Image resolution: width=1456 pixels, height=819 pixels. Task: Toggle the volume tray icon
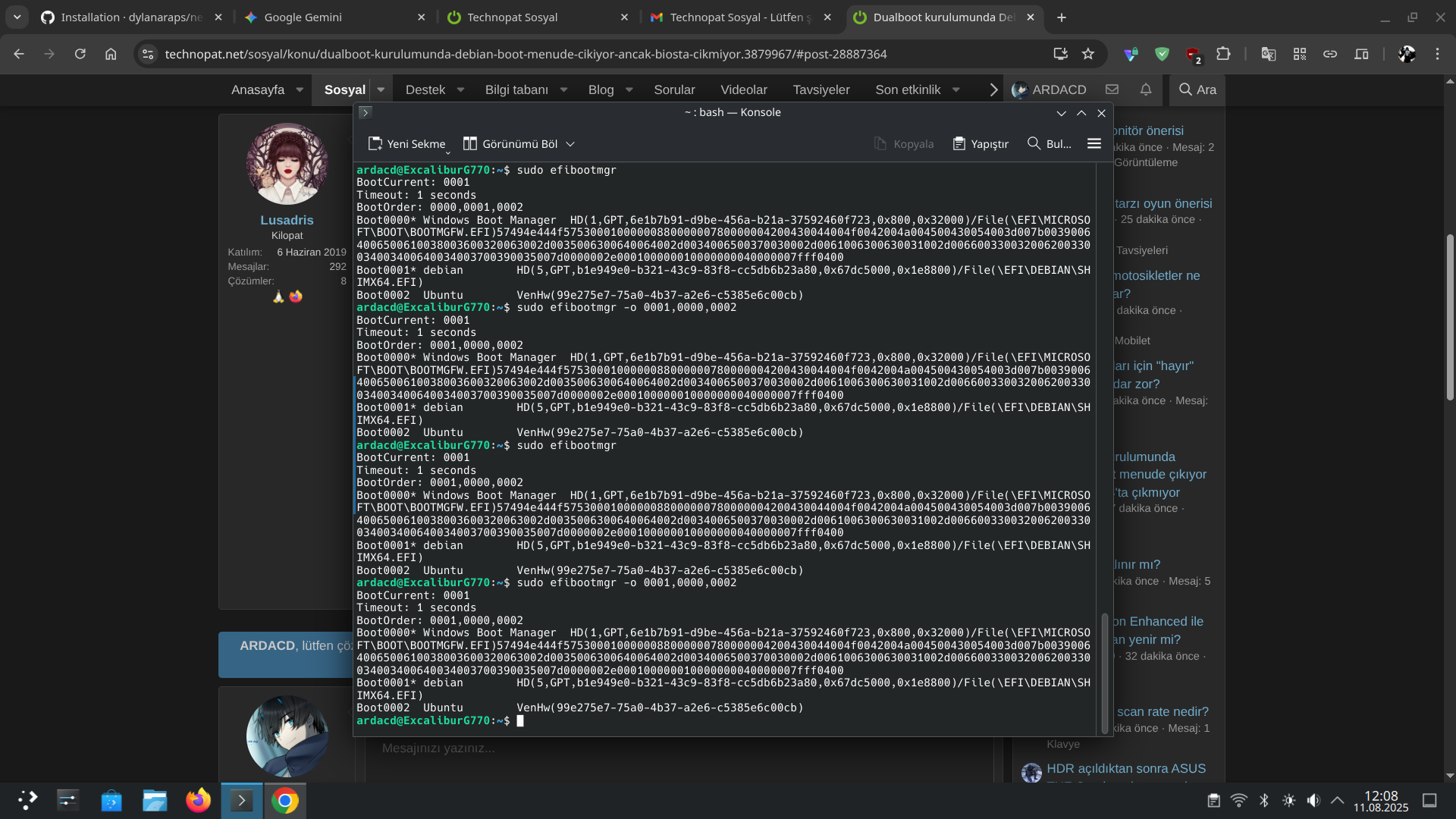[1313, 800]
